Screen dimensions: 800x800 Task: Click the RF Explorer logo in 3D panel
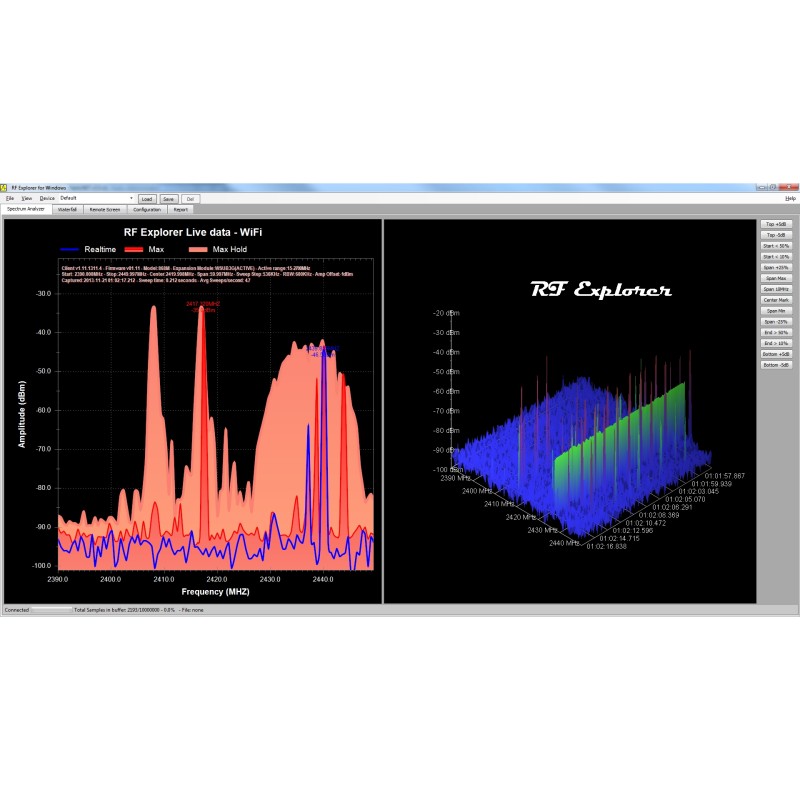pos(601,289)
